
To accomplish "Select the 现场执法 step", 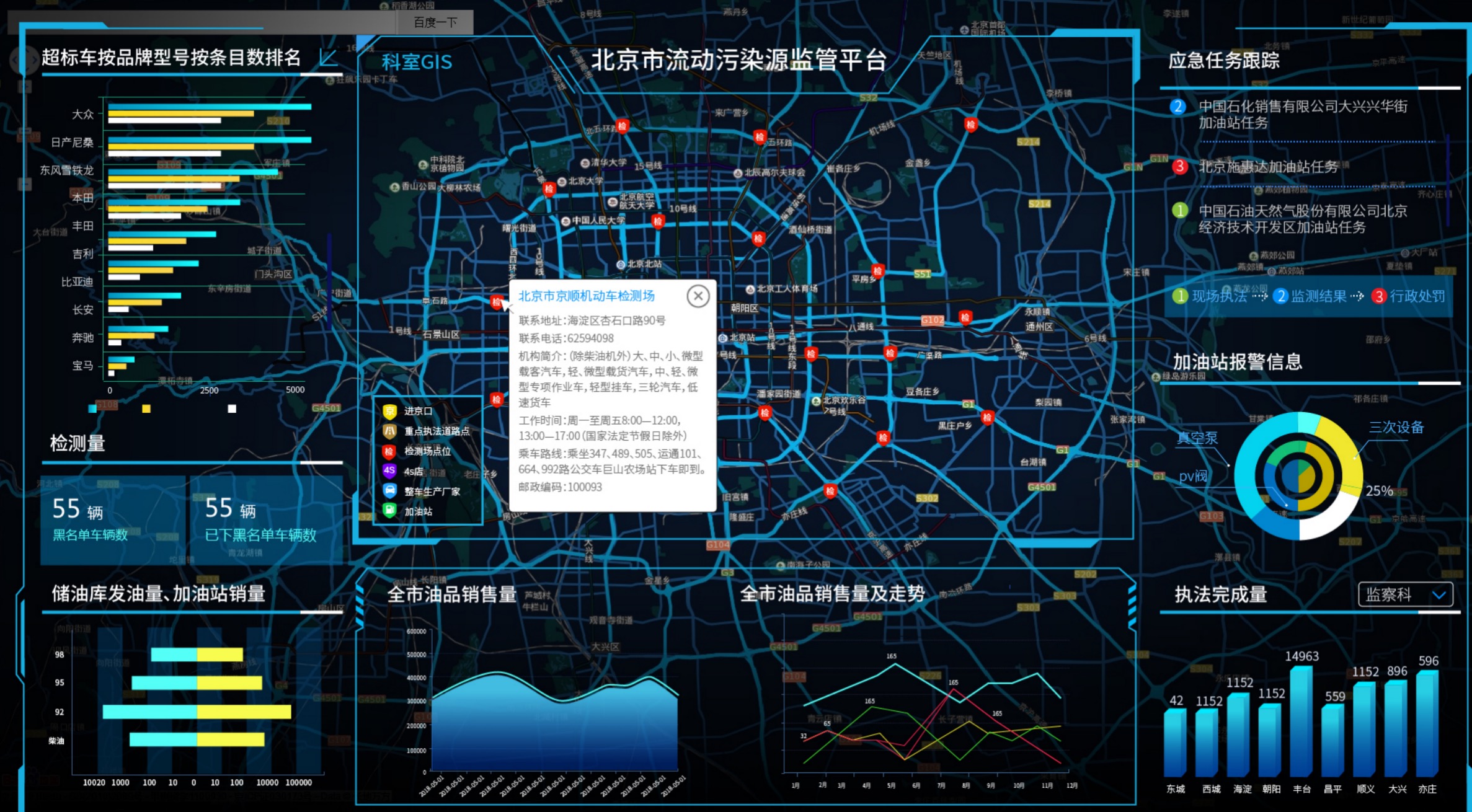I will (1211, 296).
